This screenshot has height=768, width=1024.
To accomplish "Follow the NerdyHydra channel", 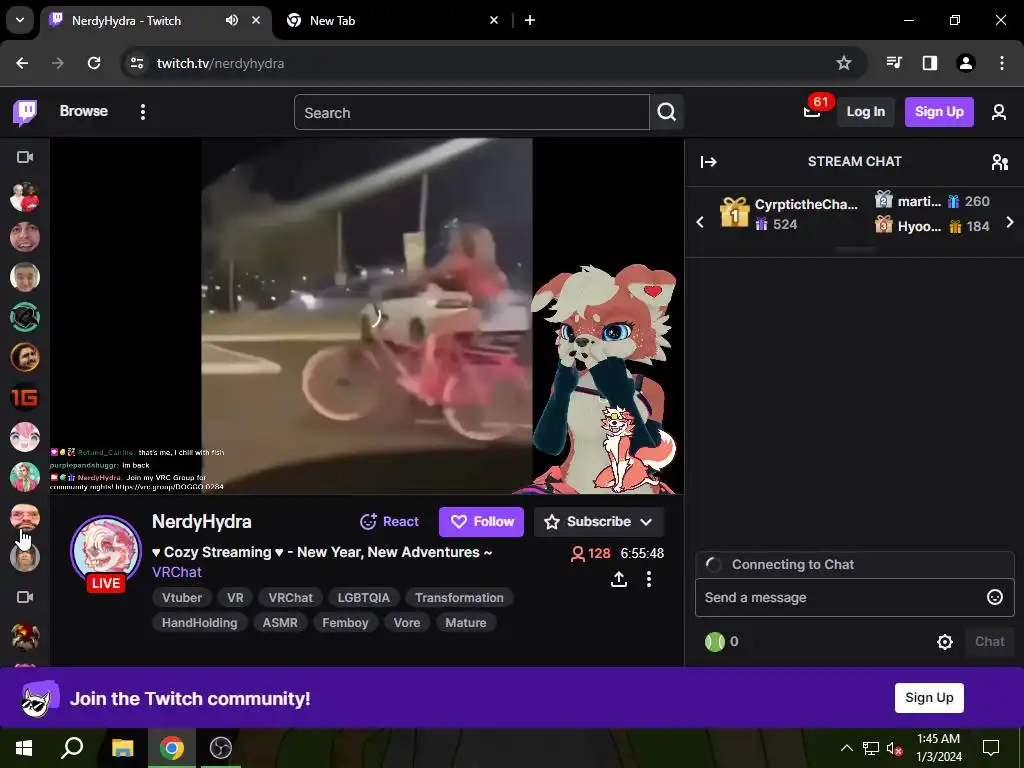I will pyautogui.click(x=481, y=522).
